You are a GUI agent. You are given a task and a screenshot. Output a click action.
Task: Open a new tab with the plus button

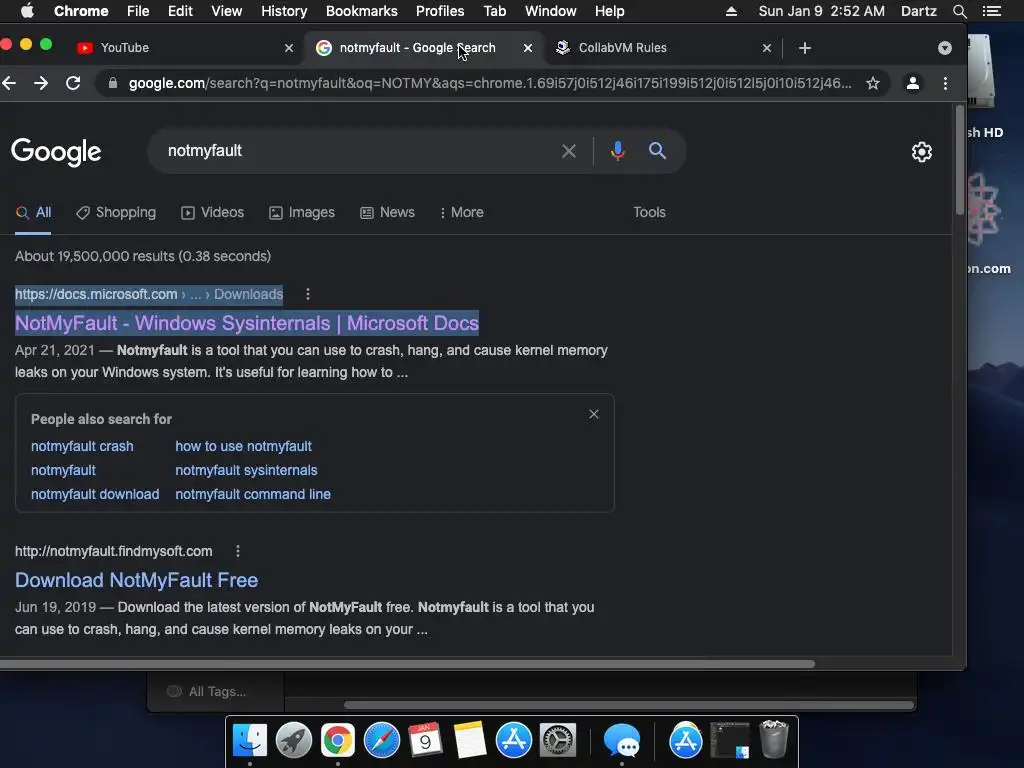[x=805, y=48]
